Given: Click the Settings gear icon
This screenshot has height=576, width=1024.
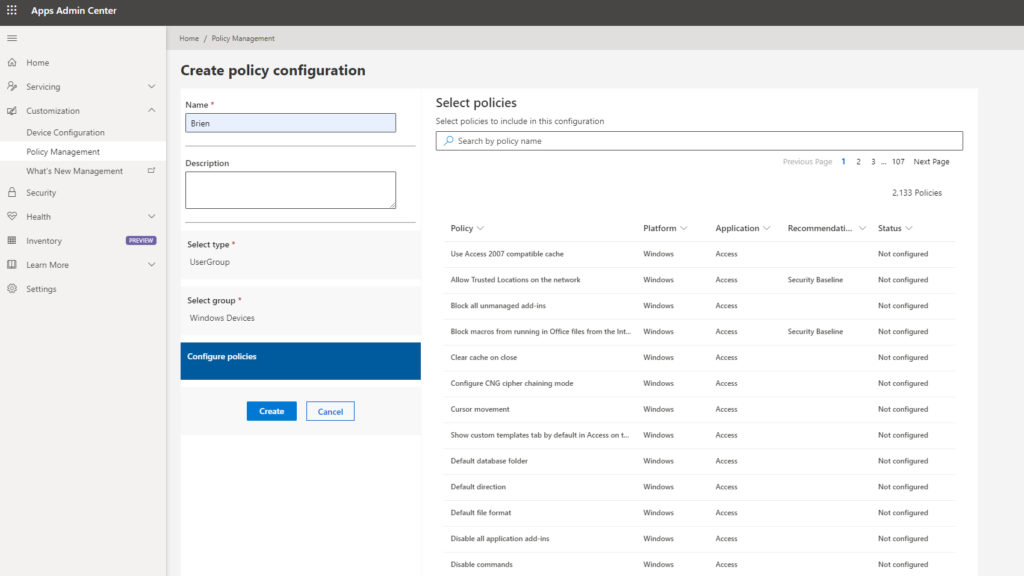Looking at the screenshot, I should point(12,289).
